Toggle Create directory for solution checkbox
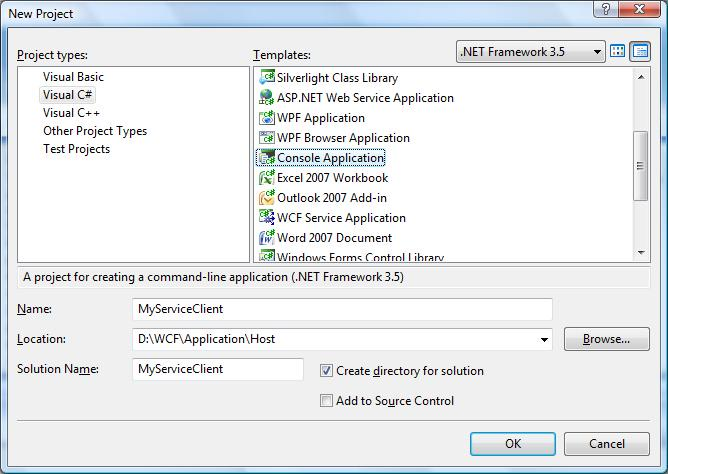Screen dimensions: 701x474 (x=326, y=371)
